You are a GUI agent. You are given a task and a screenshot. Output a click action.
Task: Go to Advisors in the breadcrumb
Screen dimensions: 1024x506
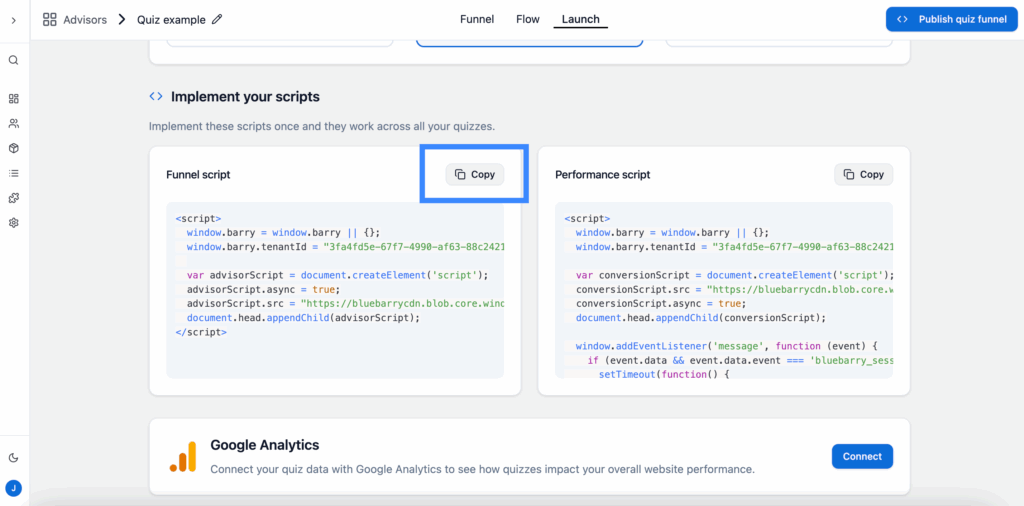(85, 20)
